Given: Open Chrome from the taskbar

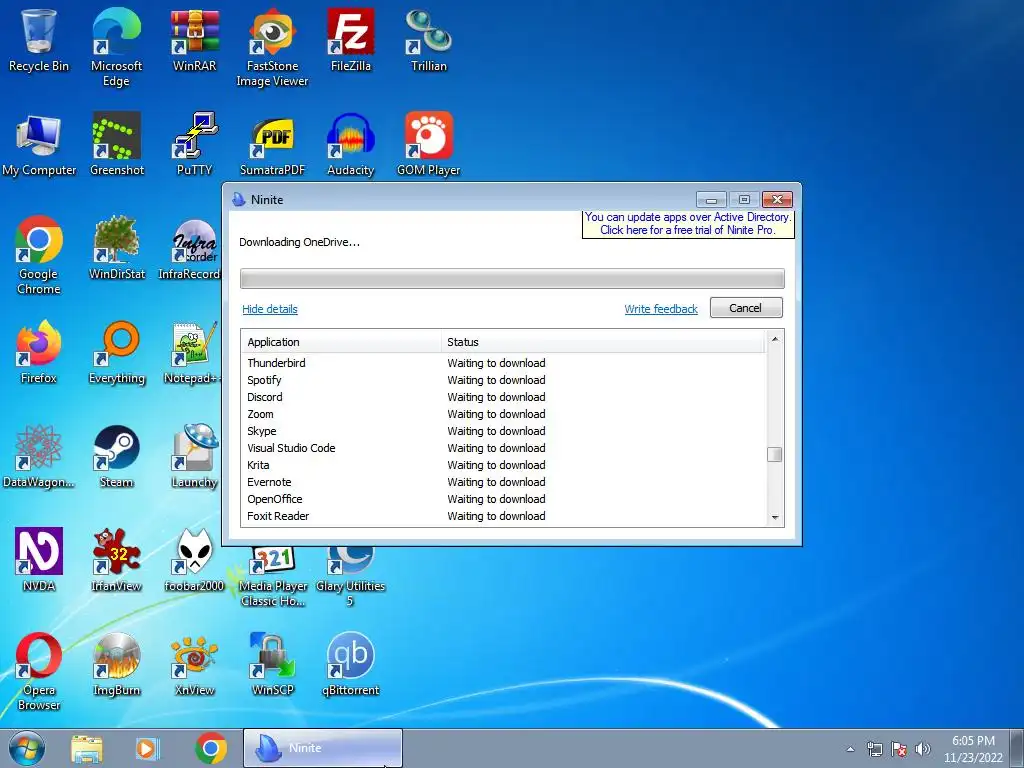Looking at the screenshot, I should click(x=210, y=748).
